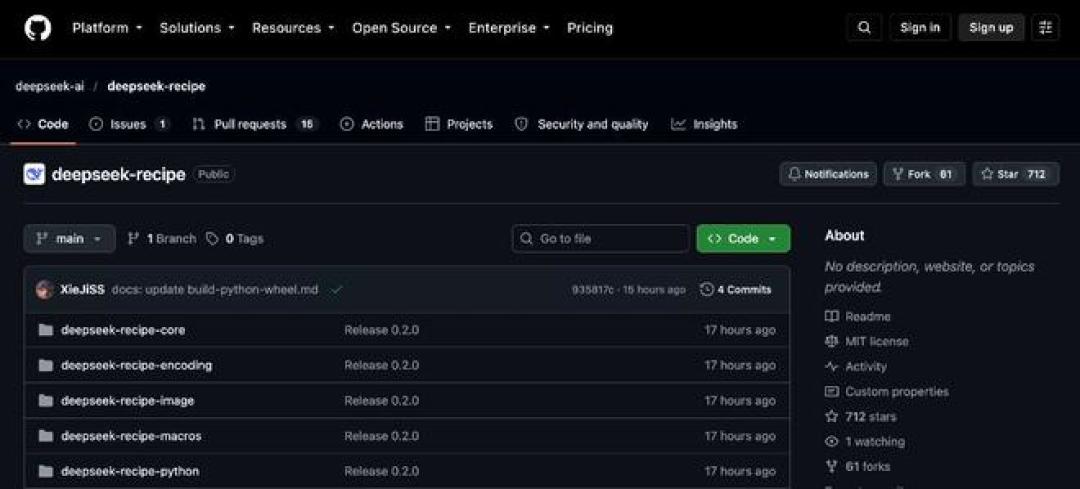Click the Release 0.2.0 message for deepseek-recipe-image
1080x489 pixels.
382,401
